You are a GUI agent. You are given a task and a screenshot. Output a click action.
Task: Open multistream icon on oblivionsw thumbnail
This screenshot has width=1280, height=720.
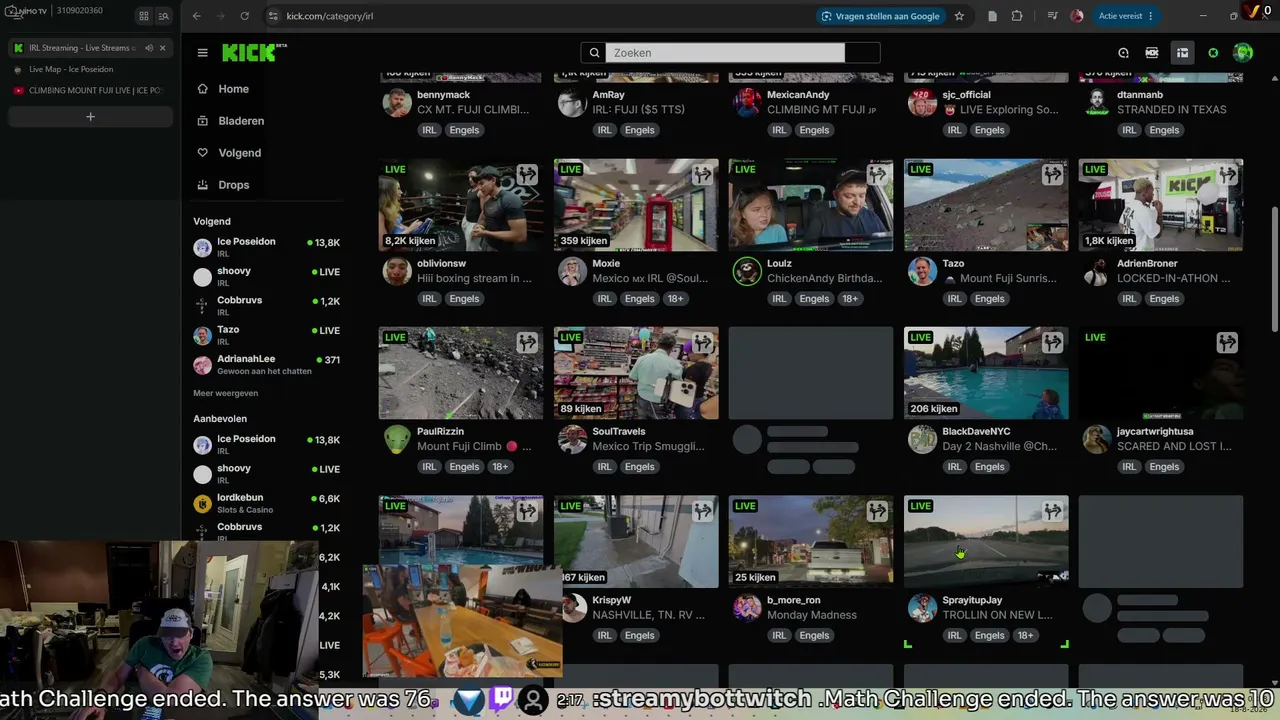point(527,175)
